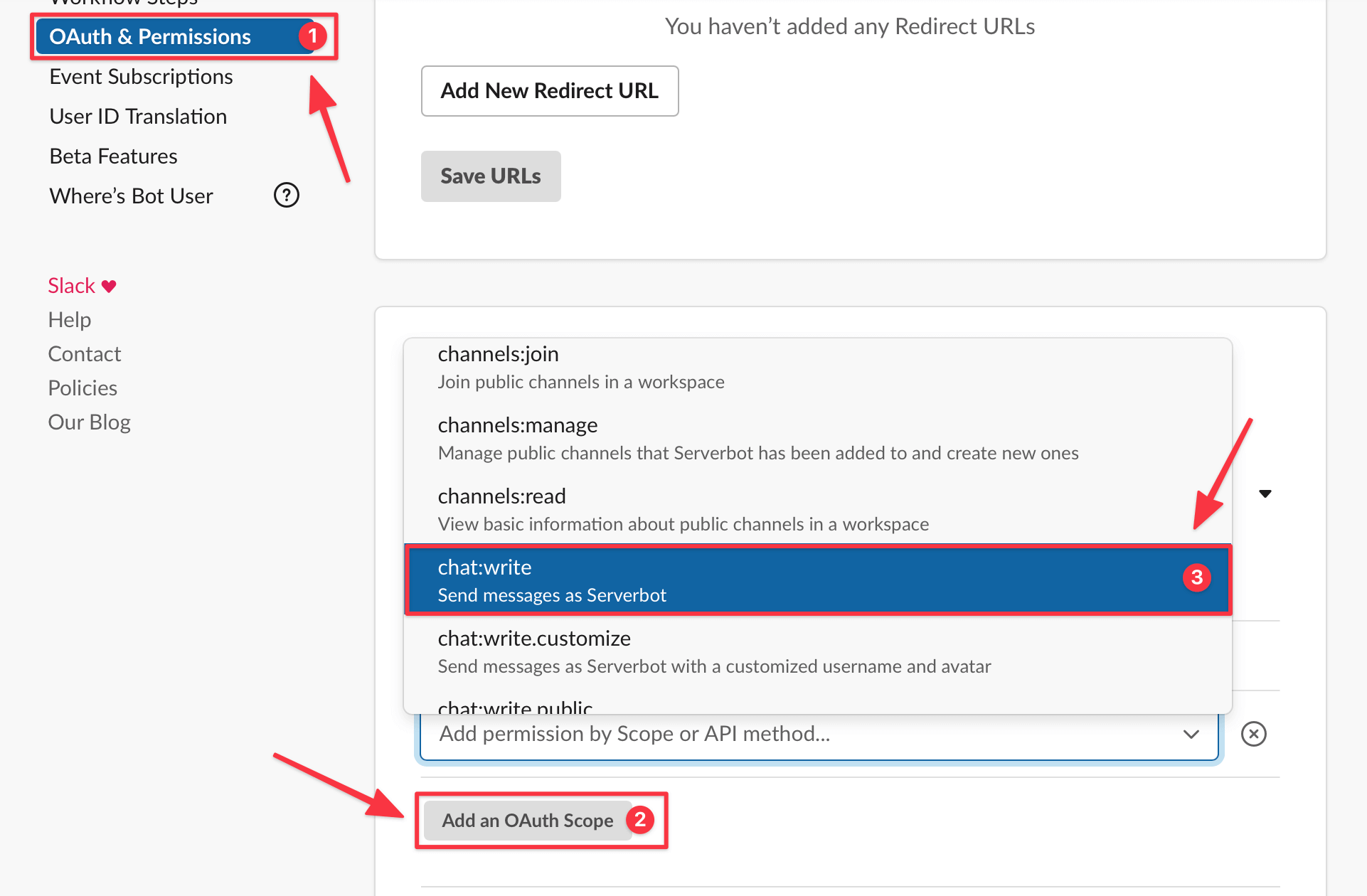Click the heart icon beside Slack
The width and height of the screenshot is (1367, 896).
tap(108, 285)
